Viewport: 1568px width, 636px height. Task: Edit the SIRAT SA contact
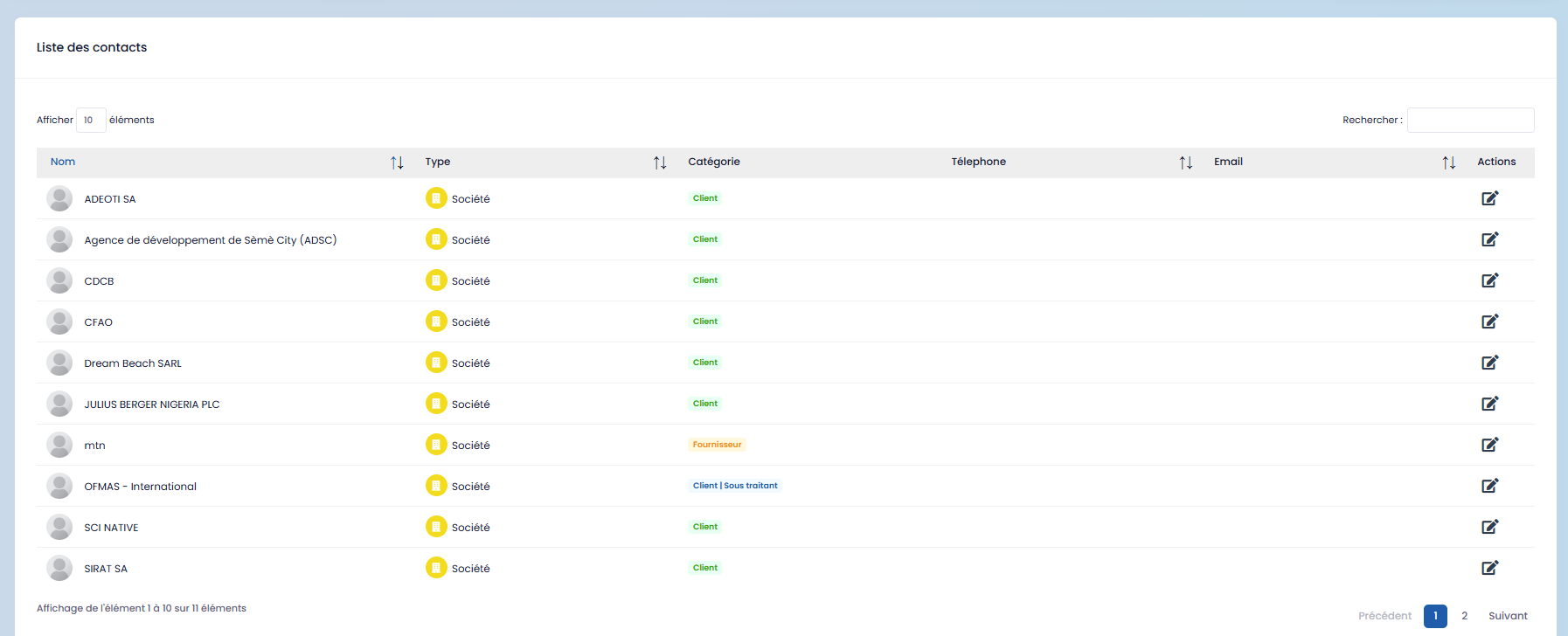(1489, 568)
